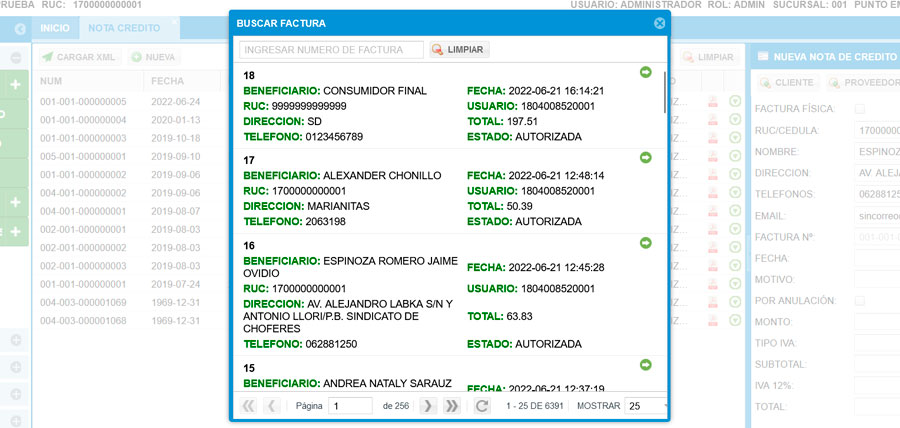
Task: Switch to the INICIO tab
Action: coord(54,28)
